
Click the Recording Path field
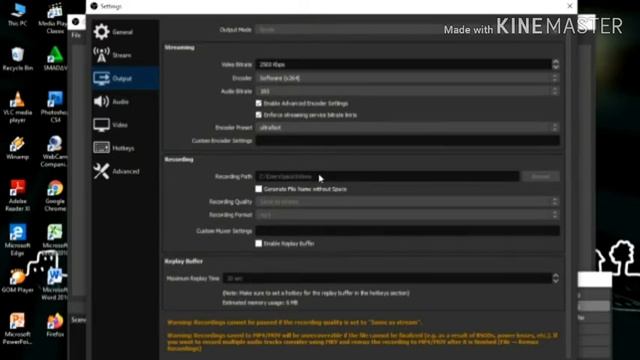tap(387, 176)
